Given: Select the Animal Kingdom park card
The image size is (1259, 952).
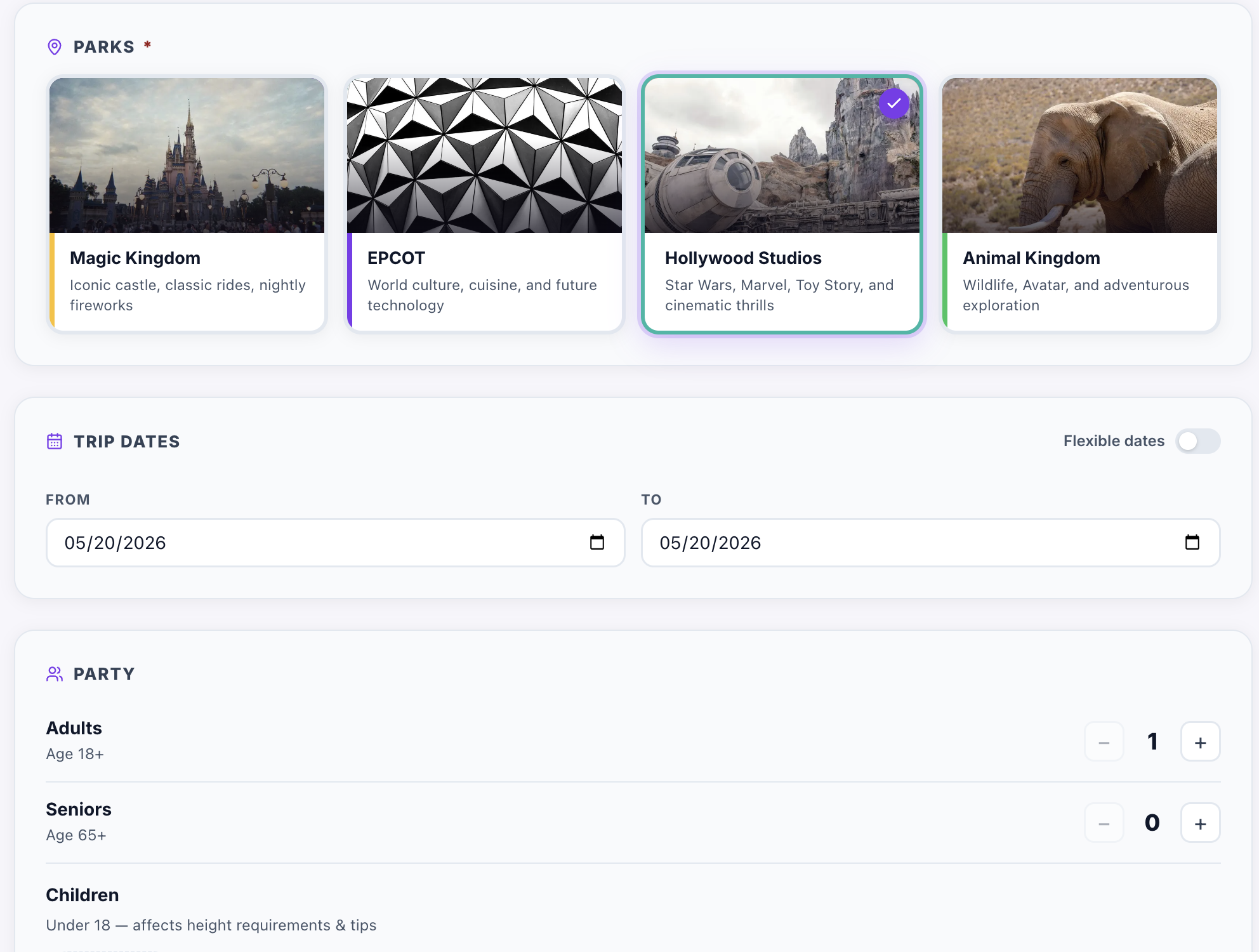Looking at the screenshot, I should pos(1079,204).
